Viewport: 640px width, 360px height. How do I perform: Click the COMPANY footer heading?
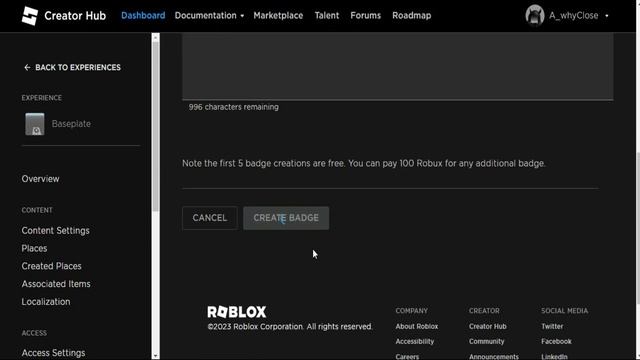[x=411, y=311]
